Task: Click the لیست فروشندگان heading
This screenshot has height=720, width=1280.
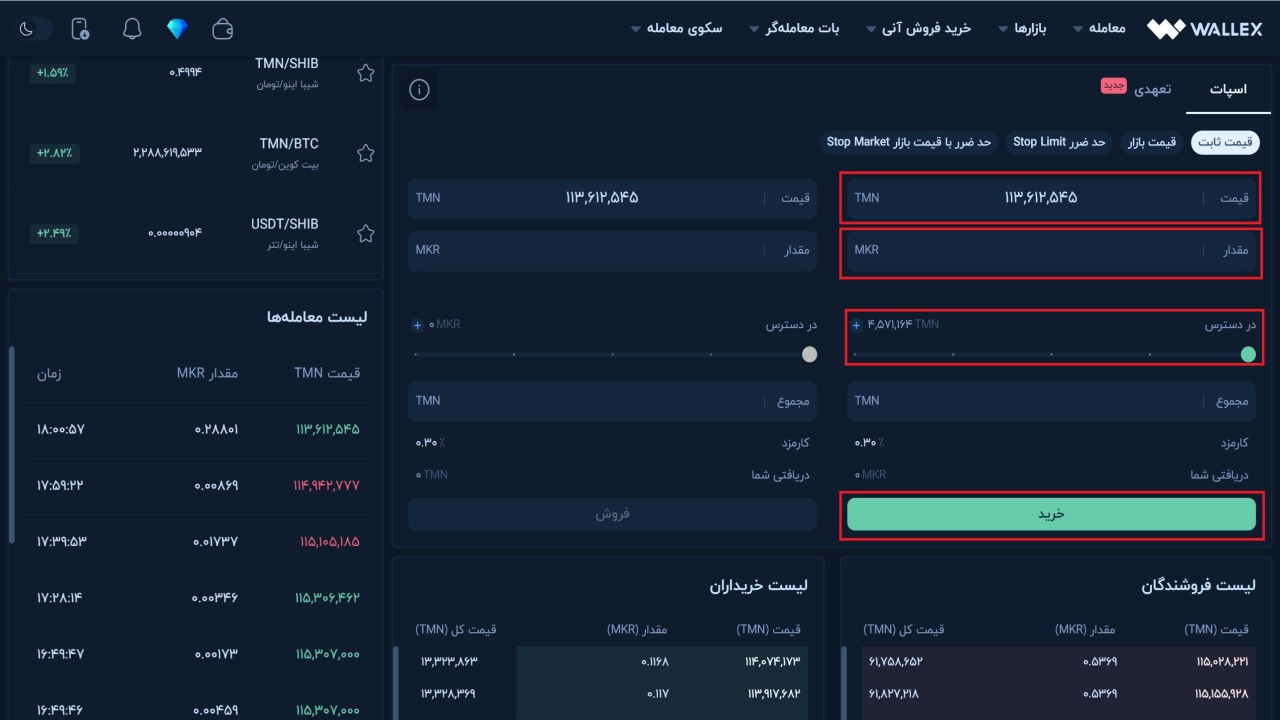Action: (x=1197, y=585)
